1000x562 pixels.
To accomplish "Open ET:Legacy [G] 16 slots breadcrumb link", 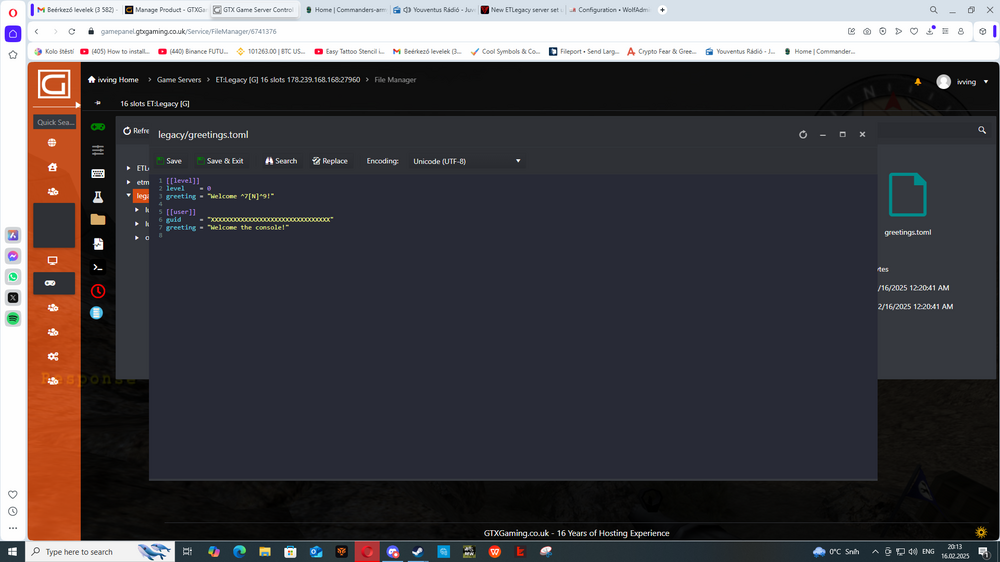I will tap(288, 80).
